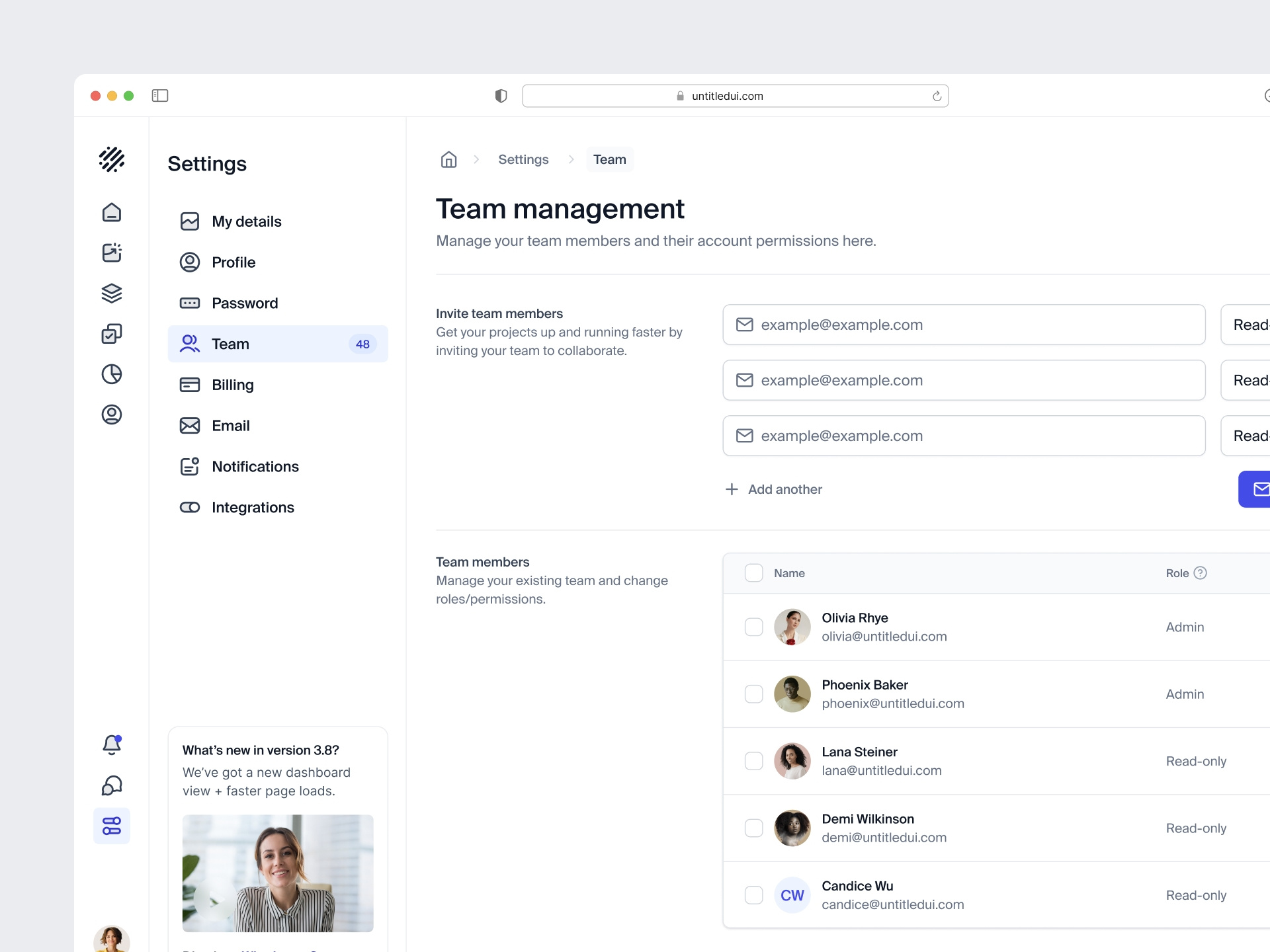Select the layers icon in the left rail
The width and height of the screenshot is (1270, 952).
coord(112,294)
